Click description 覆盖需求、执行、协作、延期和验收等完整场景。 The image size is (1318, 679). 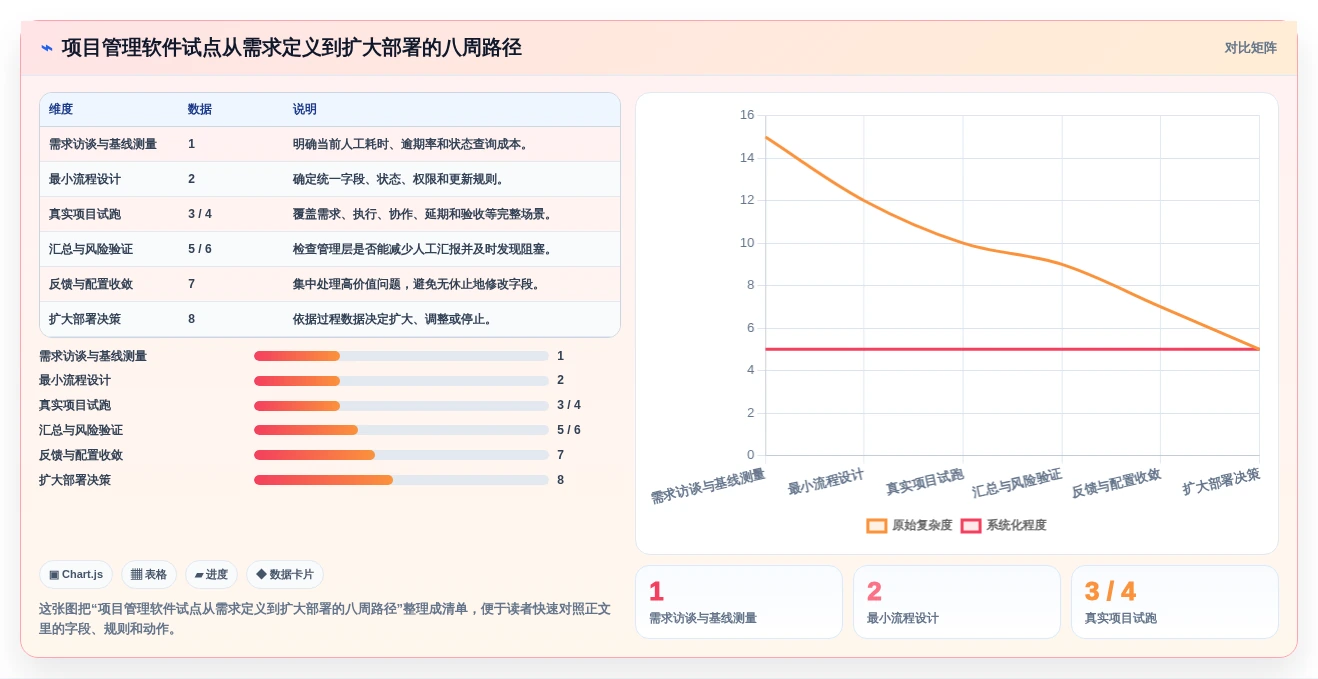click(x=425, y=214)
